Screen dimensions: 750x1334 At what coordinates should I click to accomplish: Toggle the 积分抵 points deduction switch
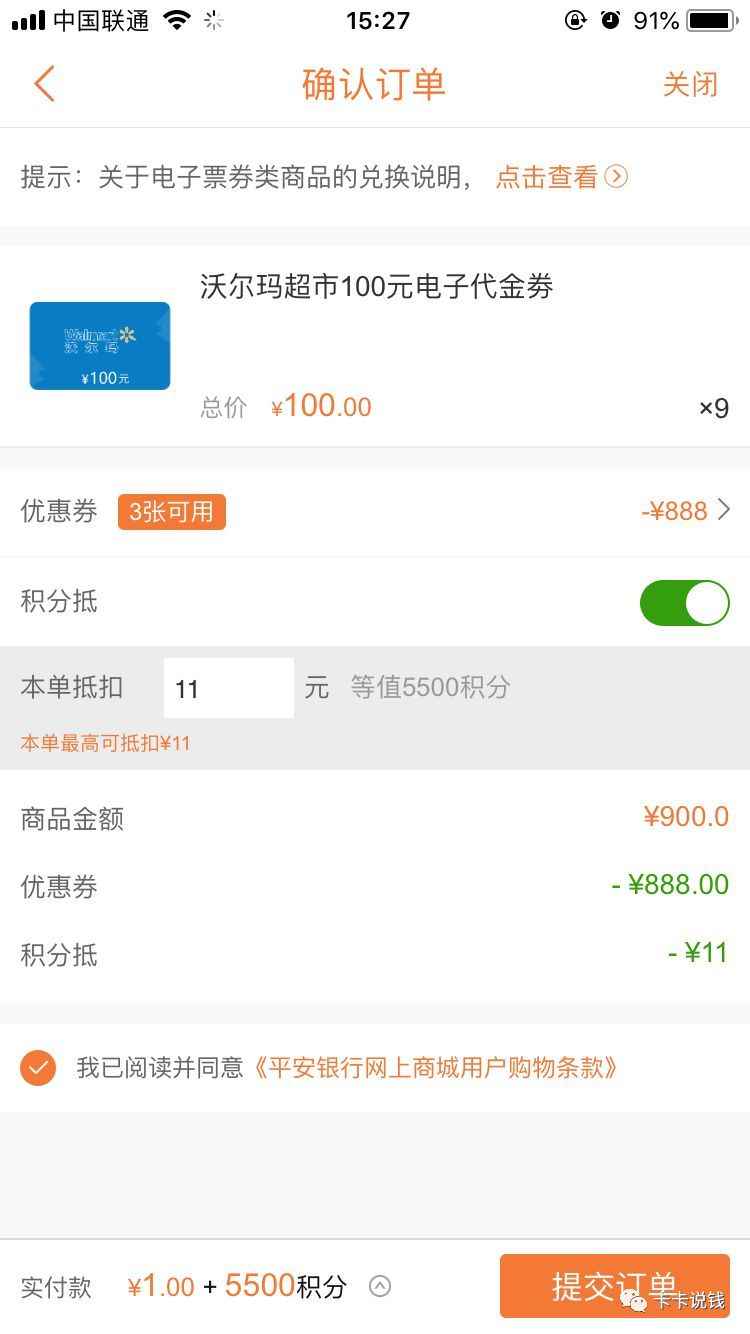coord(685,603)
